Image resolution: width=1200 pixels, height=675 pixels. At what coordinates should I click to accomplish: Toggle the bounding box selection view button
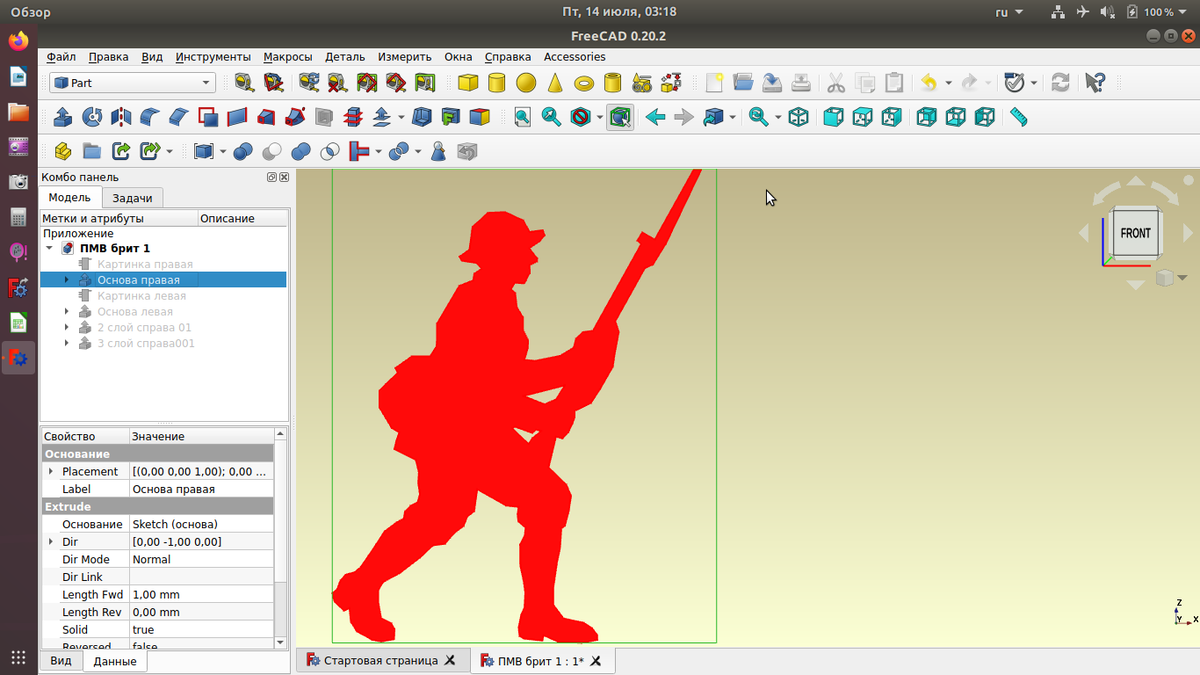pos(620,118)
